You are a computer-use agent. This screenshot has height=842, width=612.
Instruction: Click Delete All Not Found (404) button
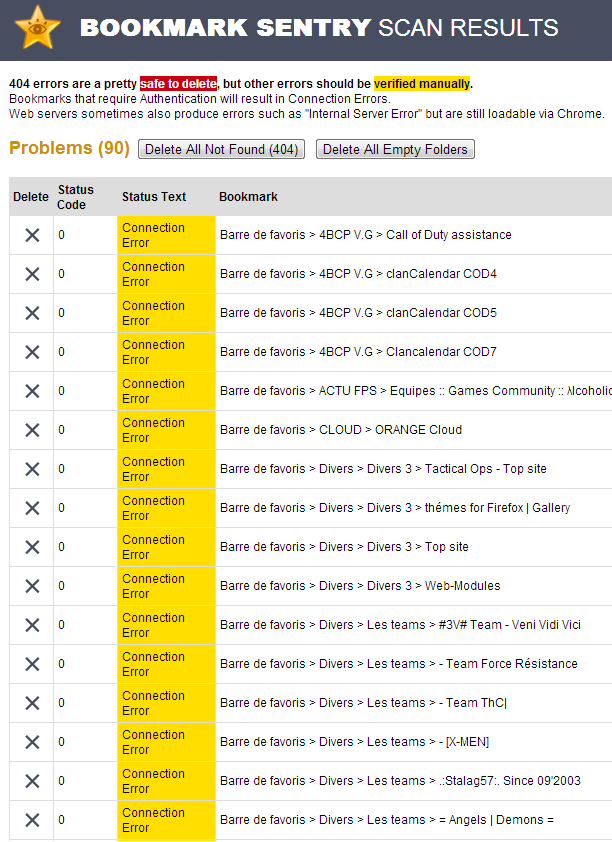[x=221, y=149]
